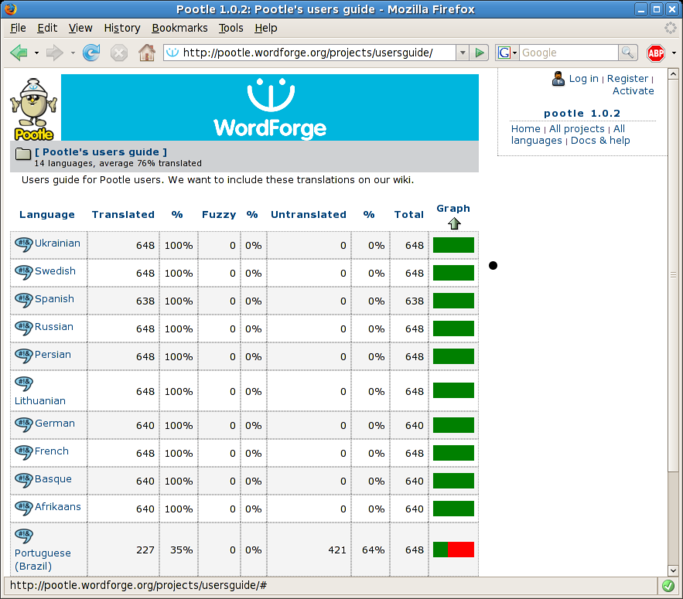This screenshot has height=599, width=683.
Task: Click the green Go arrow beside the URL
Action: pos(480,53)
